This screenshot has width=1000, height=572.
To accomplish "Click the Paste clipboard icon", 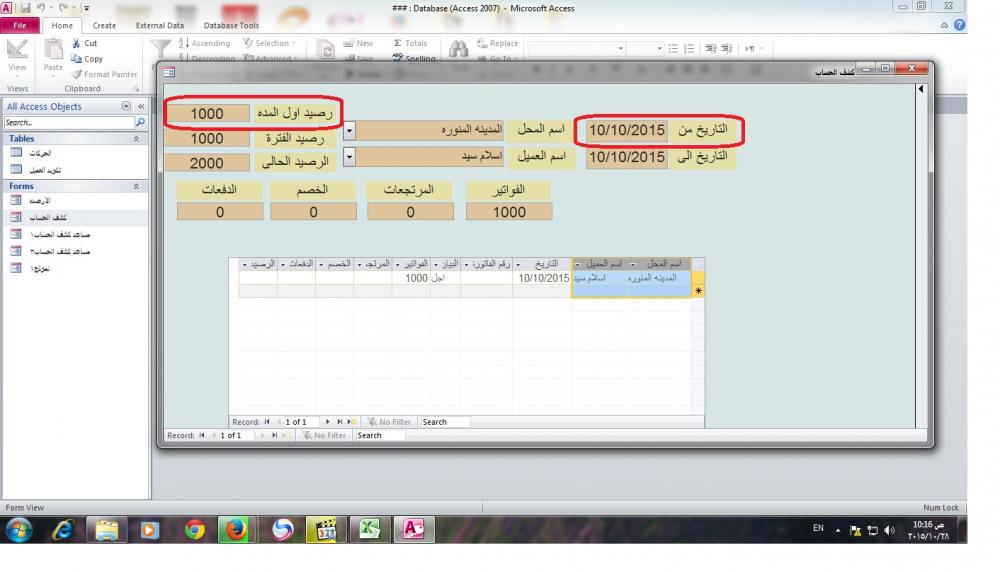I will click(53, 50).
